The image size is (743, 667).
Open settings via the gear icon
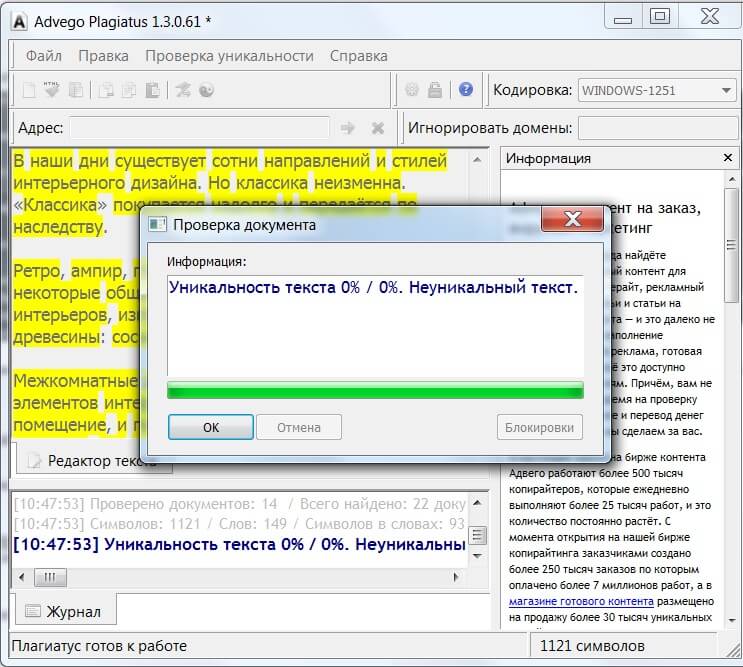(412, 90)
